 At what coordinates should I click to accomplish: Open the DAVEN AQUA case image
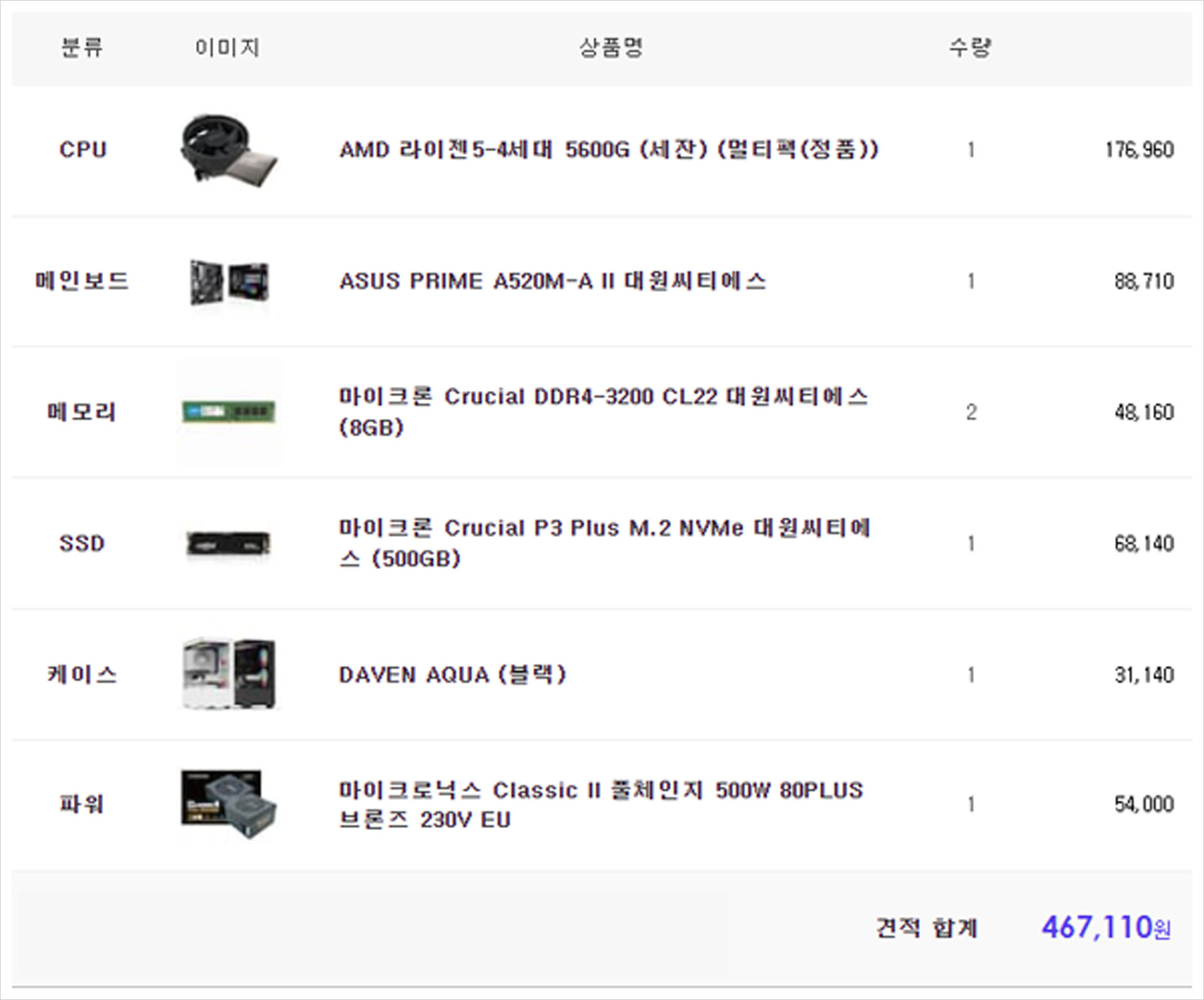(230, 674)
